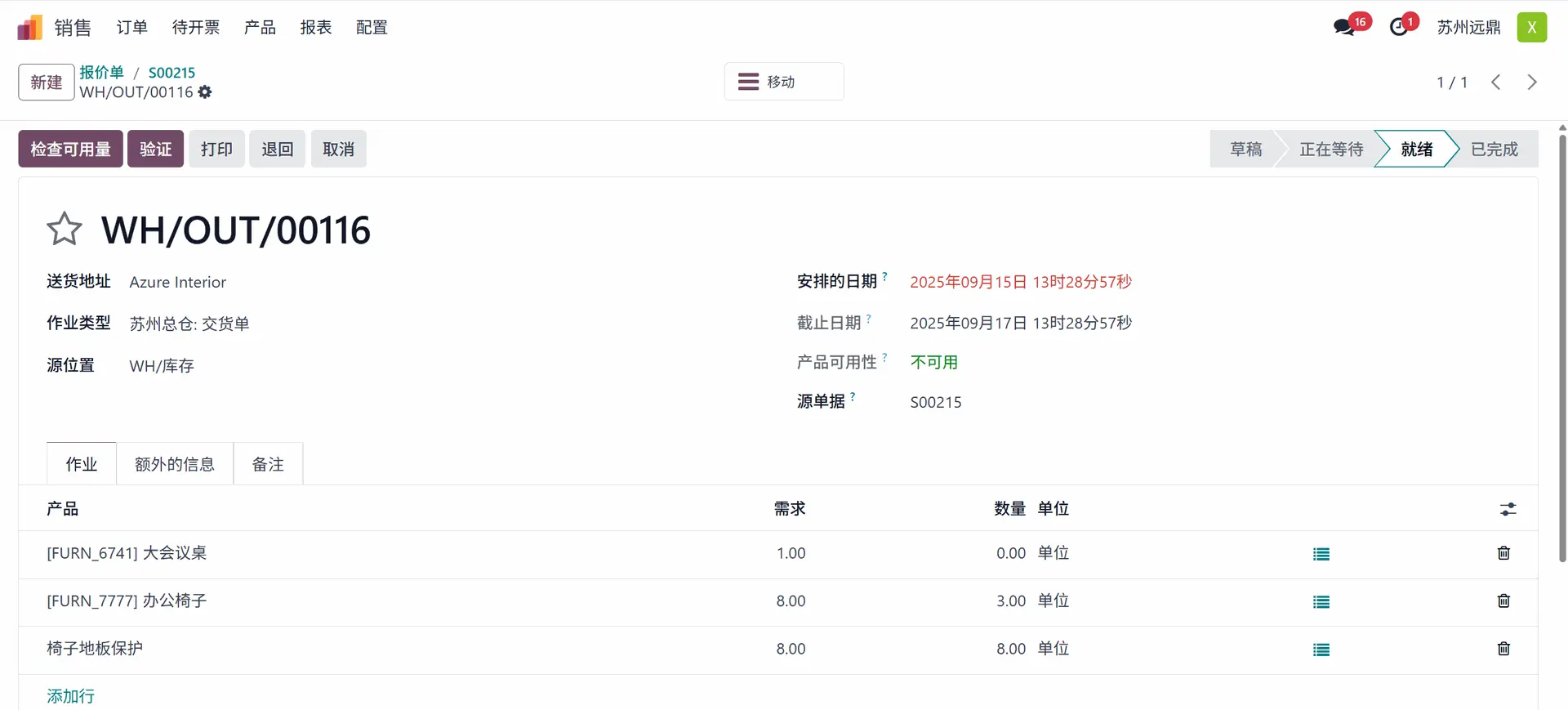This screenshot has height=710, width=1568.
Task: Open detailed operations for 大会议桌
Action: click(1321, 554)
